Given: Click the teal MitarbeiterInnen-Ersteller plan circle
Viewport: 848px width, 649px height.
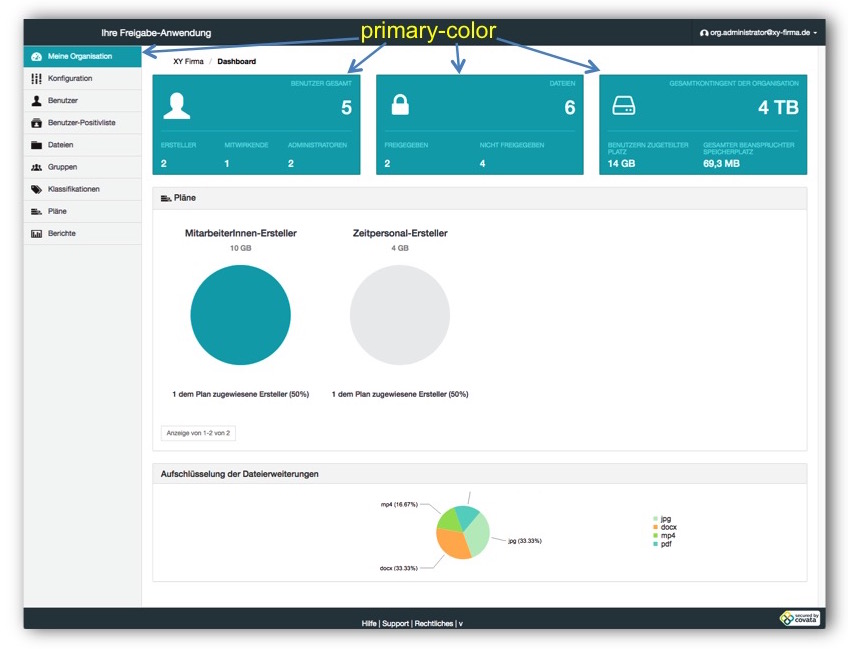Looking at the screenshot, I should (241, 315).
